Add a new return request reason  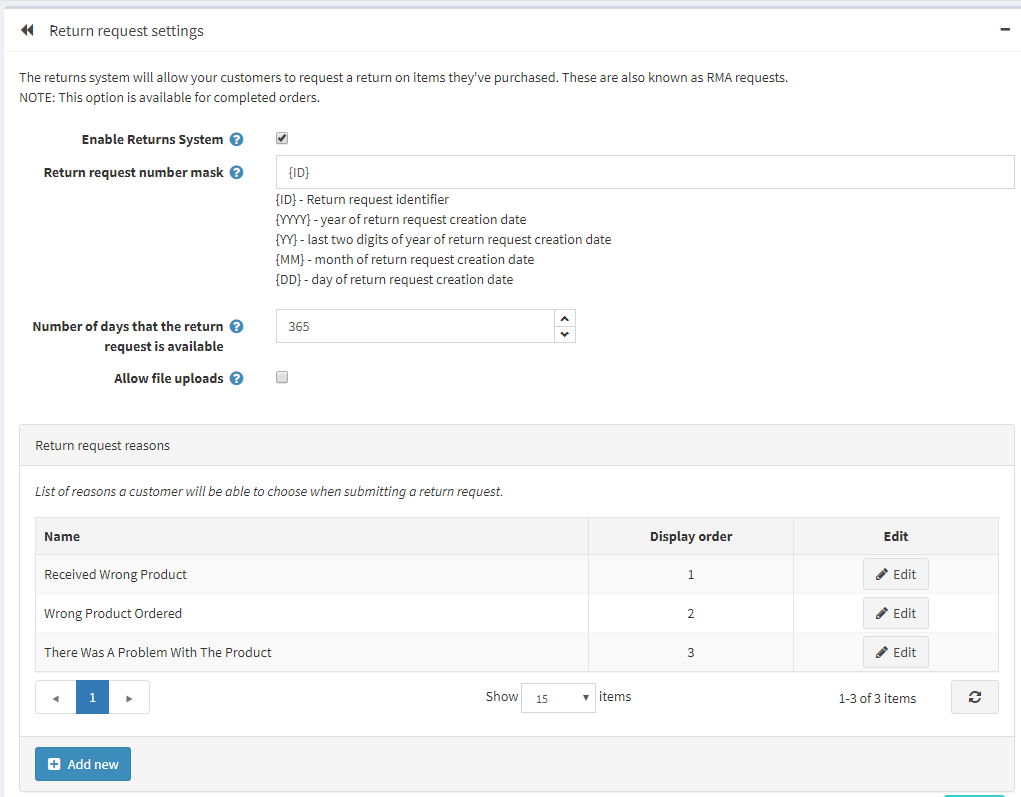click(x=83, y=764)
